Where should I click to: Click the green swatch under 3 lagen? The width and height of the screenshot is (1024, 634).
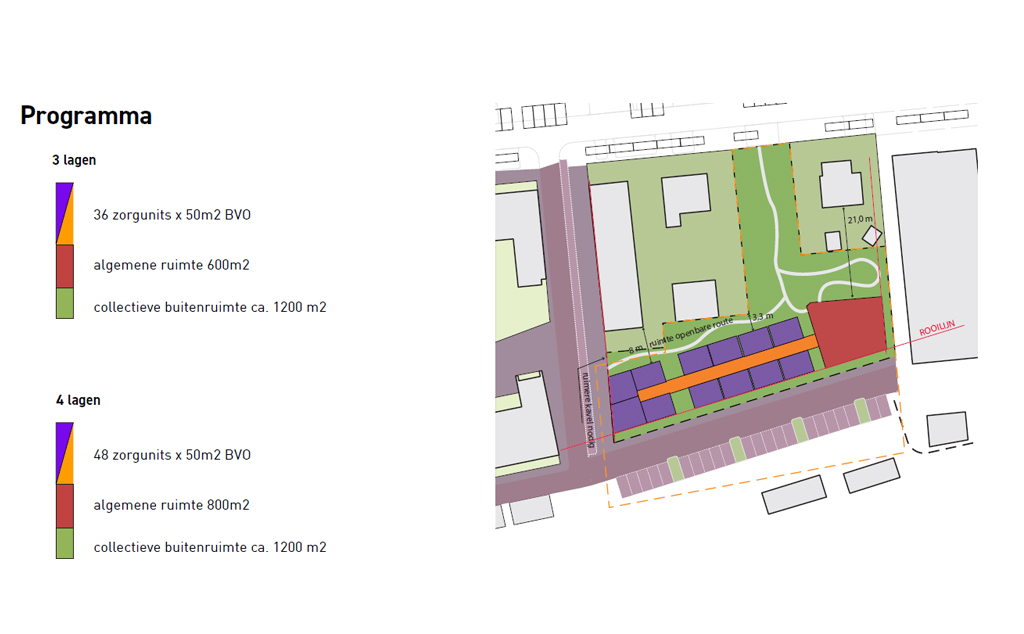(x=64, y=303)
